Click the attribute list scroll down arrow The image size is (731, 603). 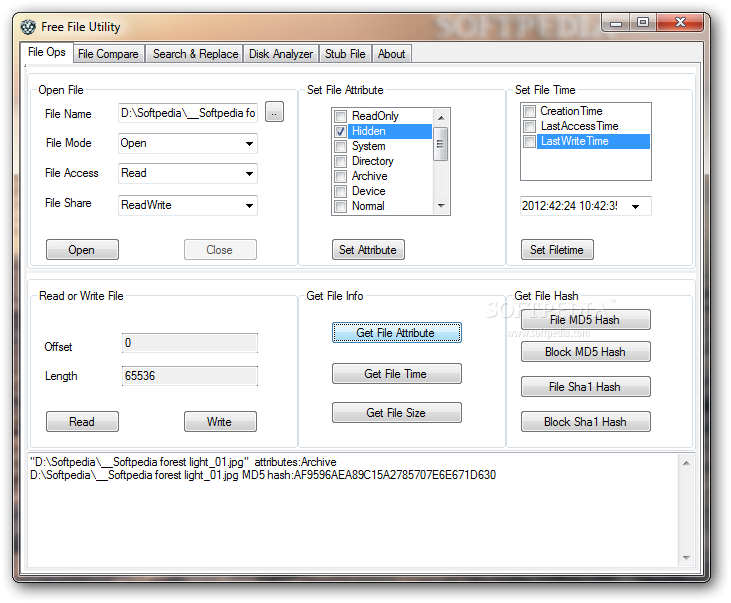coord(441,205)
